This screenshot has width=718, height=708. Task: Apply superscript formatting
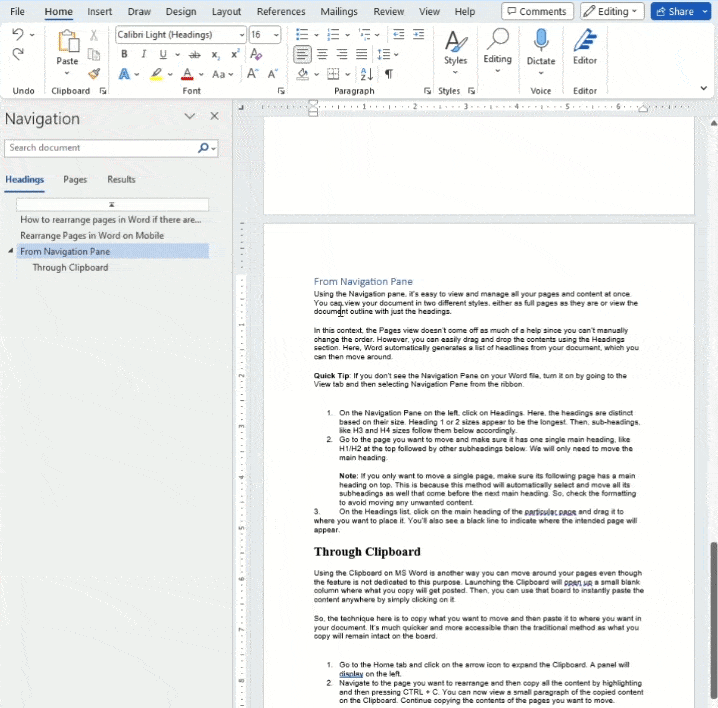(235, 54)
